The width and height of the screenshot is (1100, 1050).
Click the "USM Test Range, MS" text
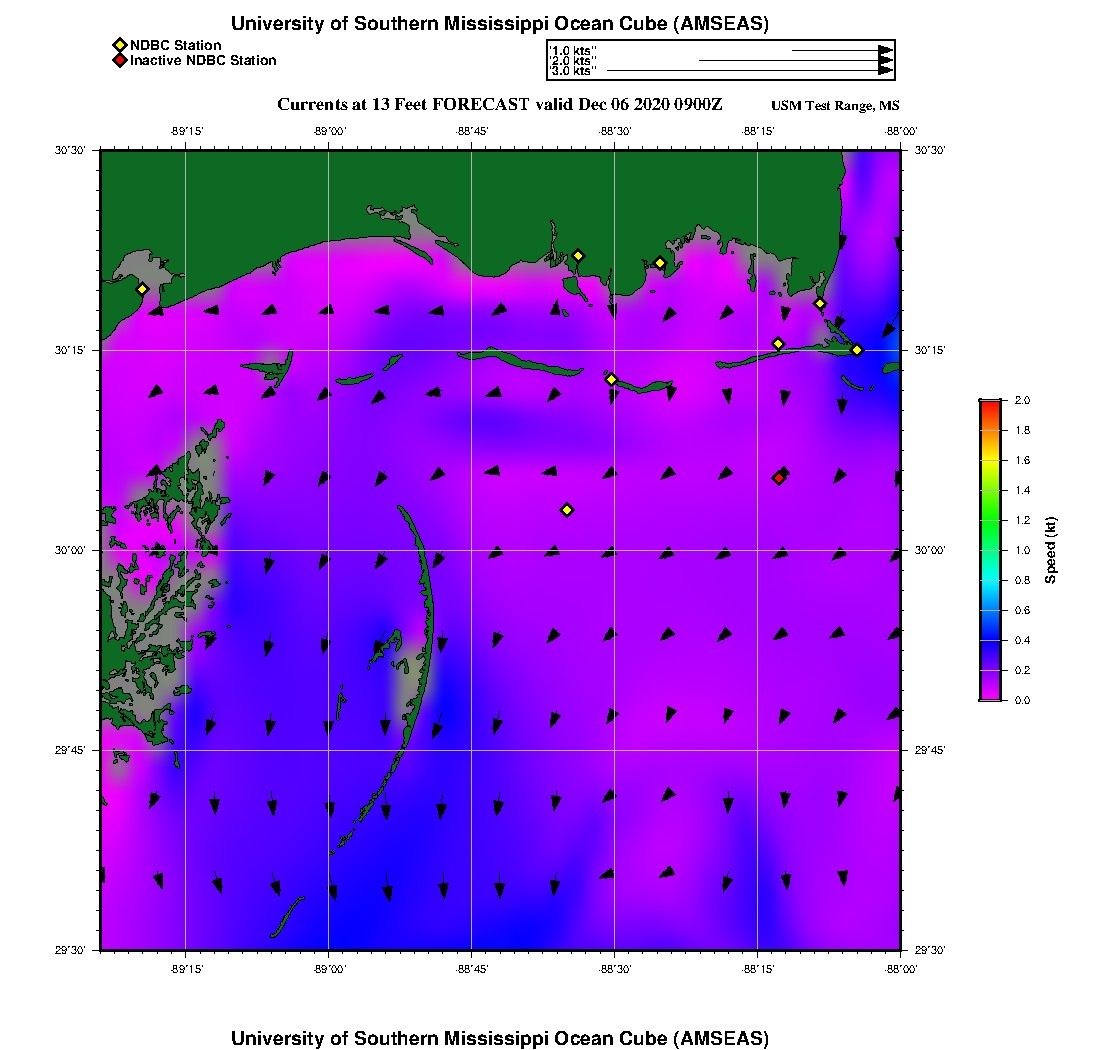coord(835,106)
